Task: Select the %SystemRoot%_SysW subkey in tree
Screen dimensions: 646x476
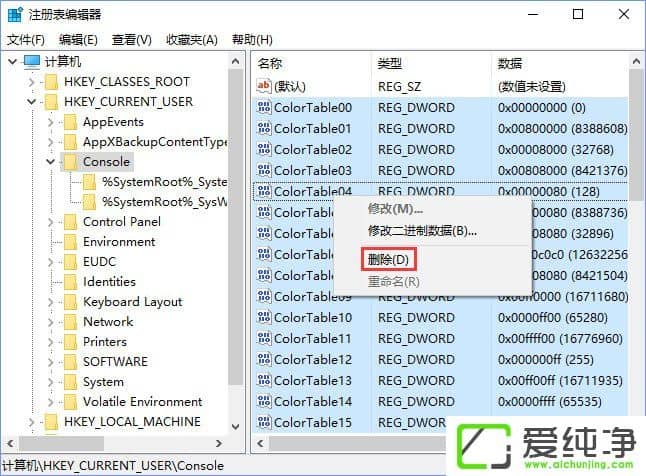Action: pyautogui.click(x=164, y=202)
